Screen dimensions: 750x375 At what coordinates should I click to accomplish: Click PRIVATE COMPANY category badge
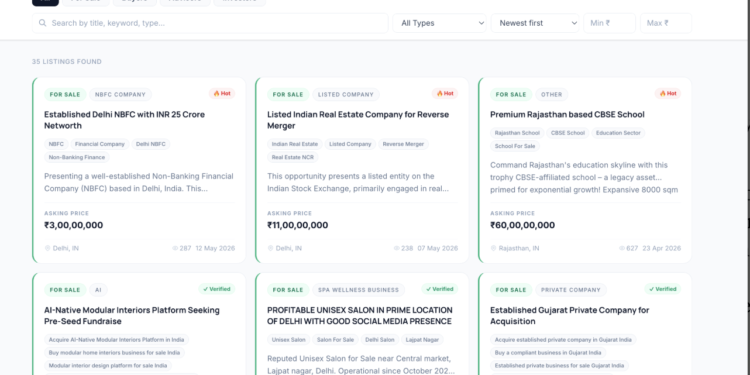[571, 290]
